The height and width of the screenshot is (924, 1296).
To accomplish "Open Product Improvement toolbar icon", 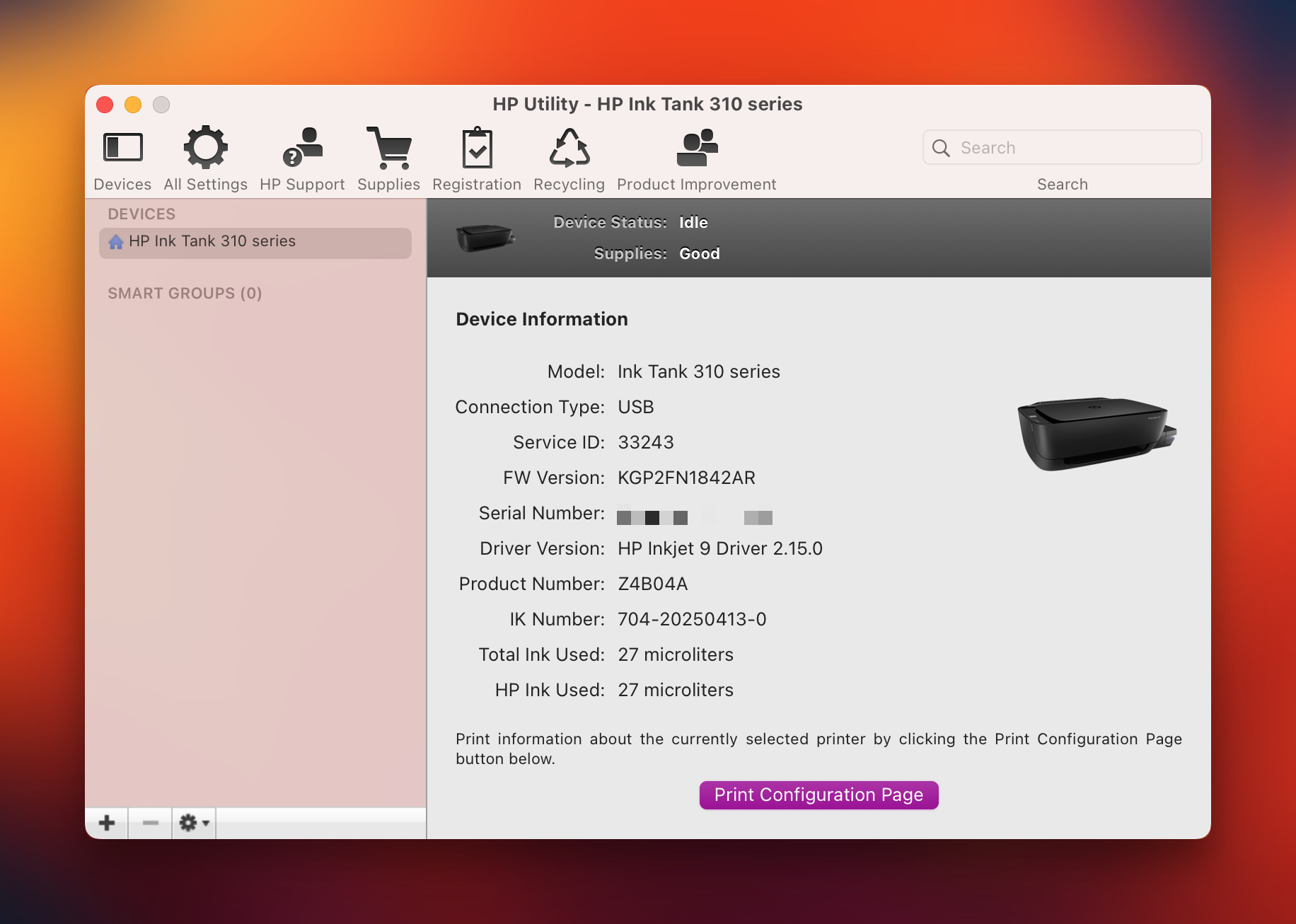I will 697,148.
